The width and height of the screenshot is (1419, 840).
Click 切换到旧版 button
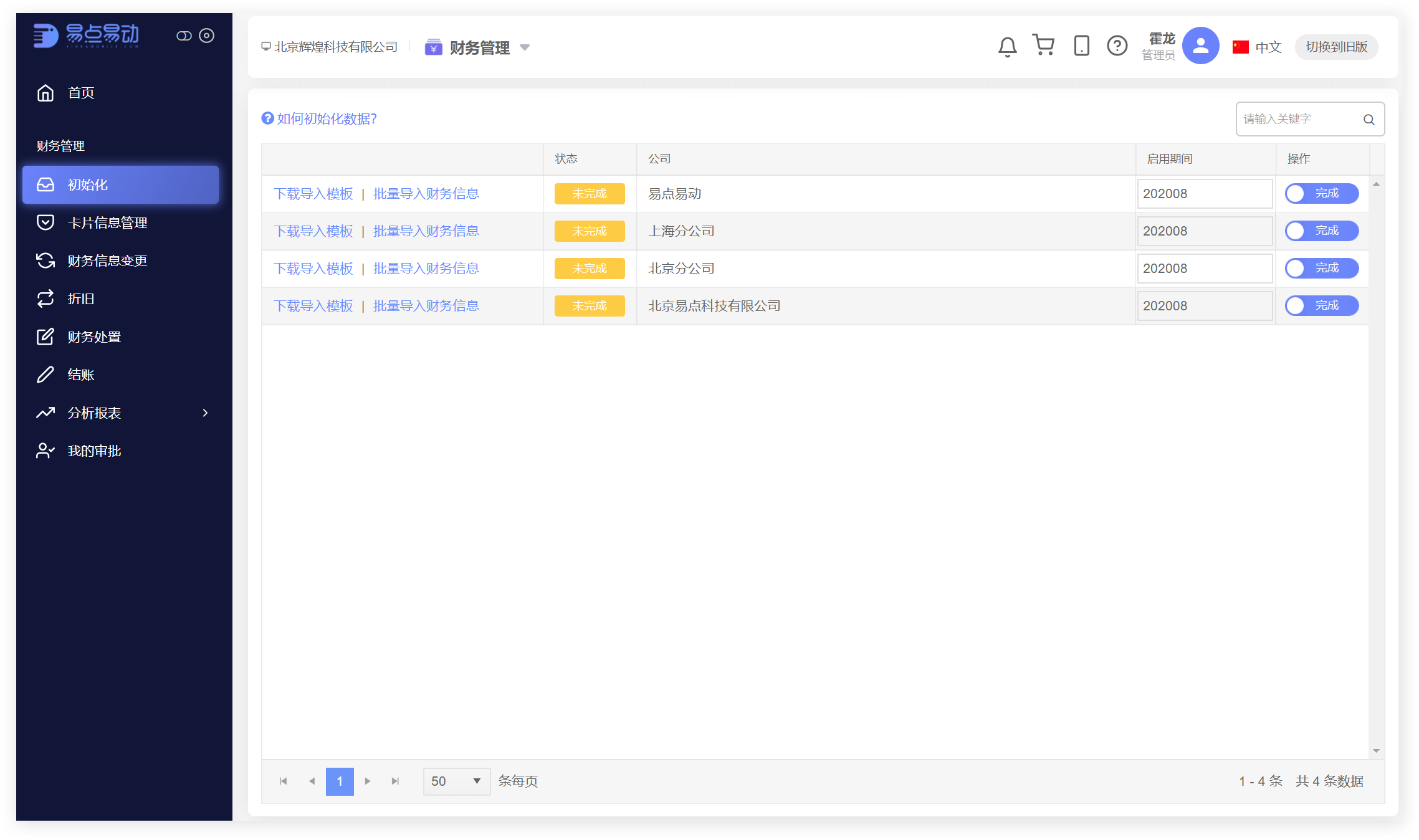[x=1336, y=47]
